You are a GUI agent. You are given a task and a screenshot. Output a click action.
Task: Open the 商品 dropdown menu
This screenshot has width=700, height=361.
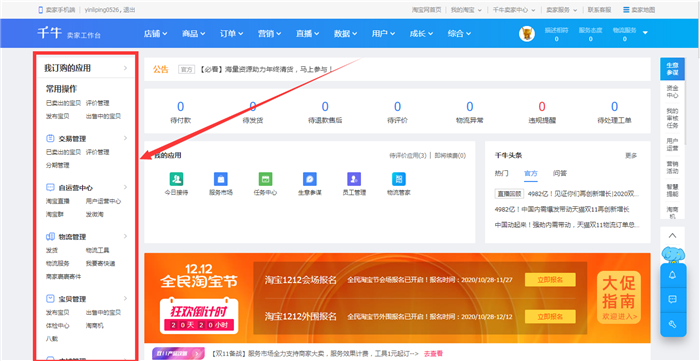[193, 33]
